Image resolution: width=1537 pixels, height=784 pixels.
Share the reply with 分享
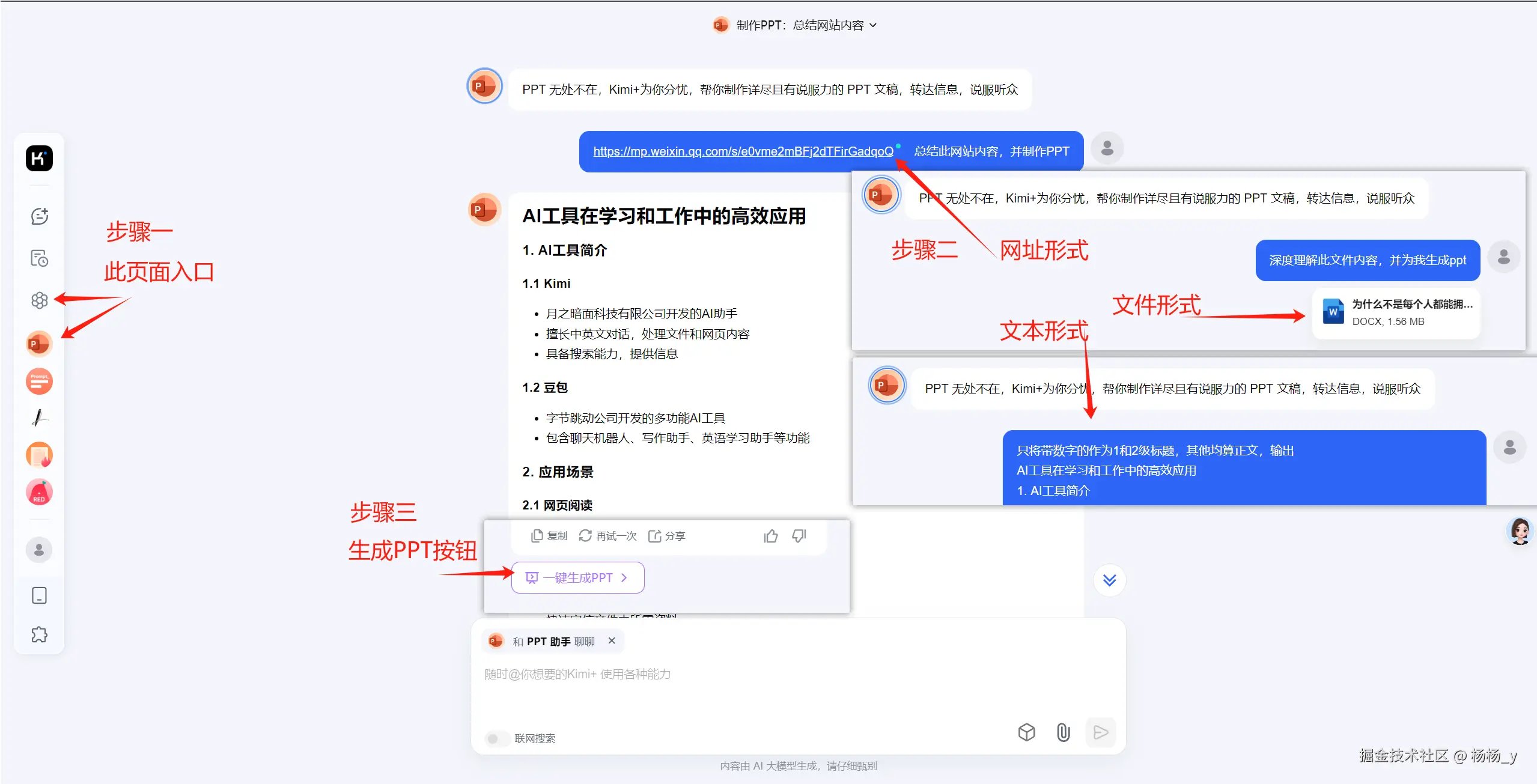click(666, 536)
